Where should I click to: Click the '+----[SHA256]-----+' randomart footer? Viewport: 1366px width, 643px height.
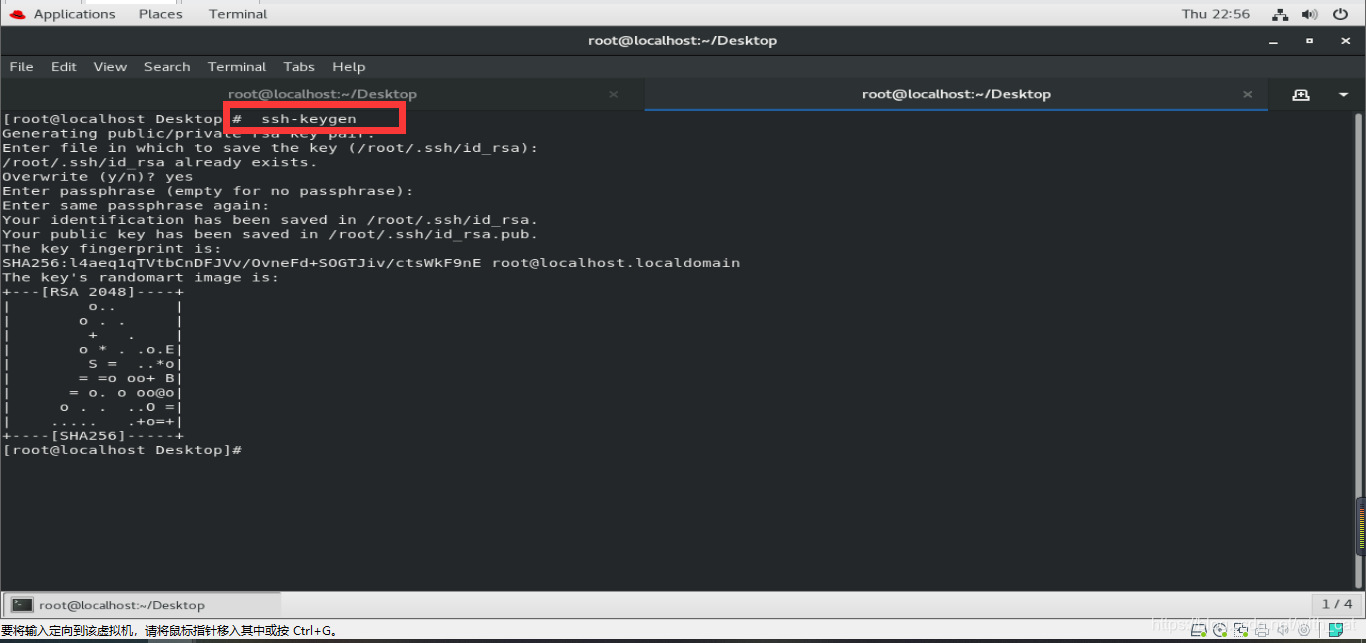point(93,436)
